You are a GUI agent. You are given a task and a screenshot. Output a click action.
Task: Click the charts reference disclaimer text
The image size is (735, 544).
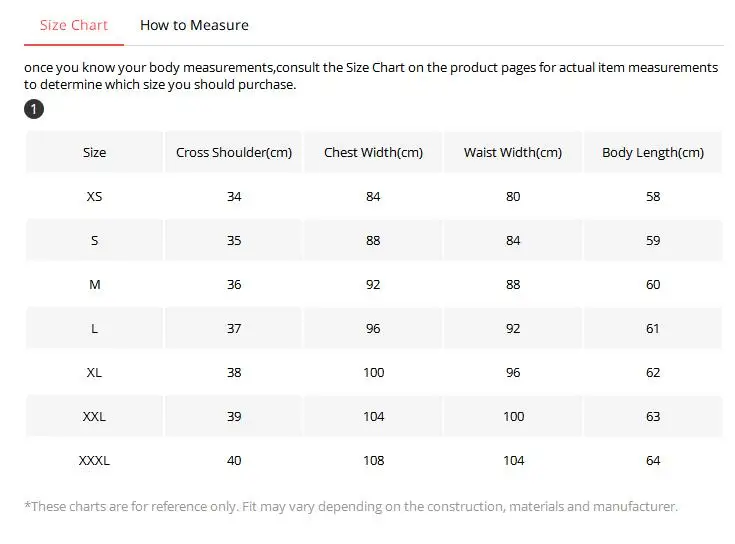tap(351, 507)
